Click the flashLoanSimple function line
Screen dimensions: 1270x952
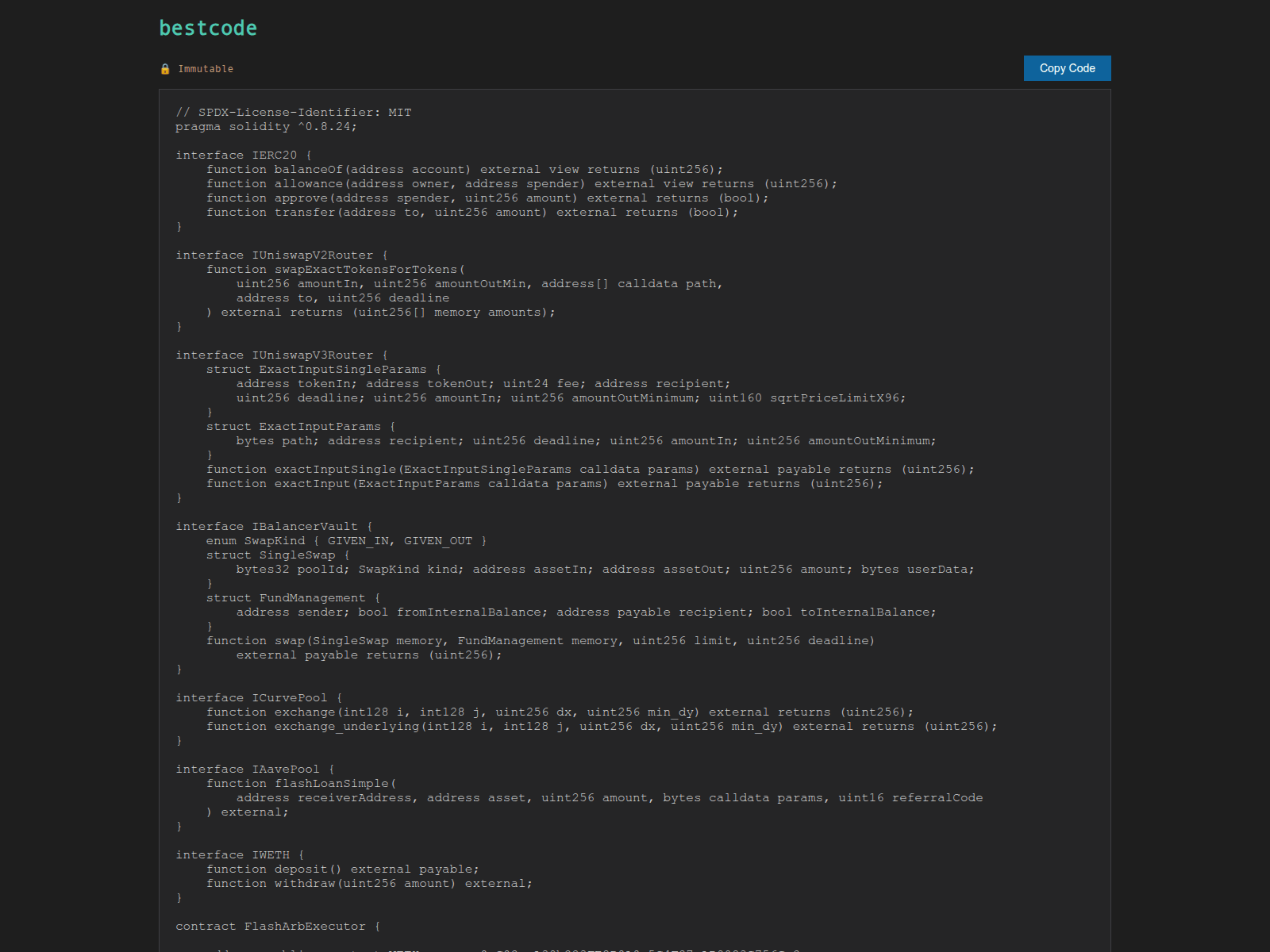(302, 784)
